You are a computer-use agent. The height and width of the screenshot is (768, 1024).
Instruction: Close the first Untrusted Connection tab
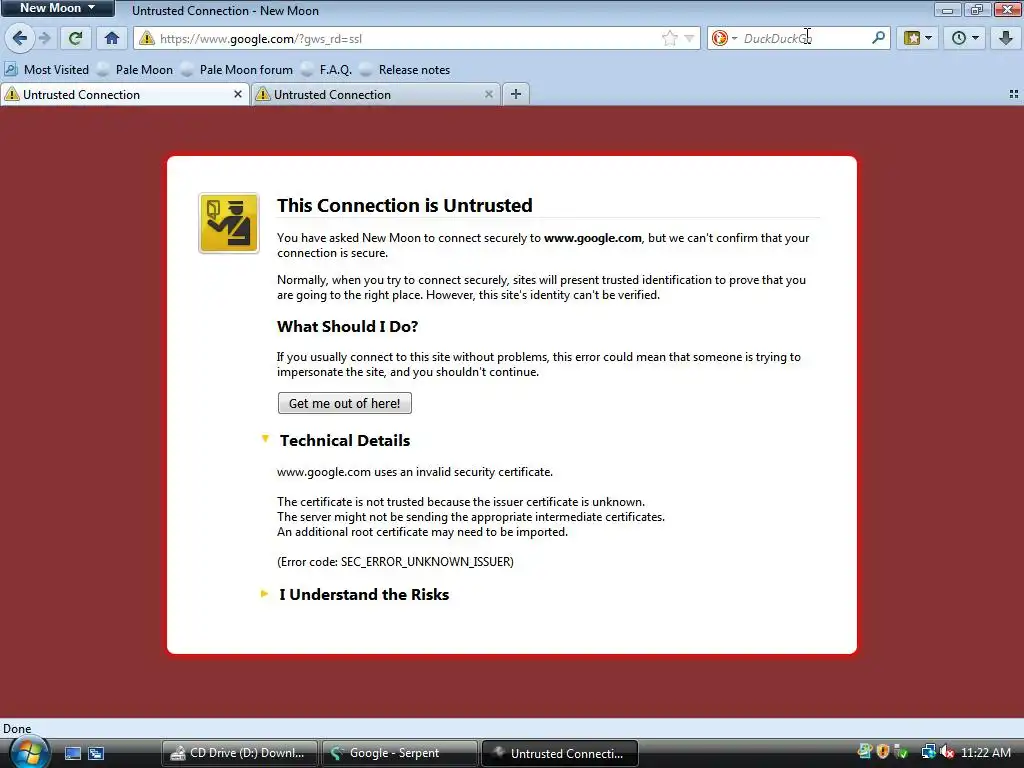[x=238, y=95]
